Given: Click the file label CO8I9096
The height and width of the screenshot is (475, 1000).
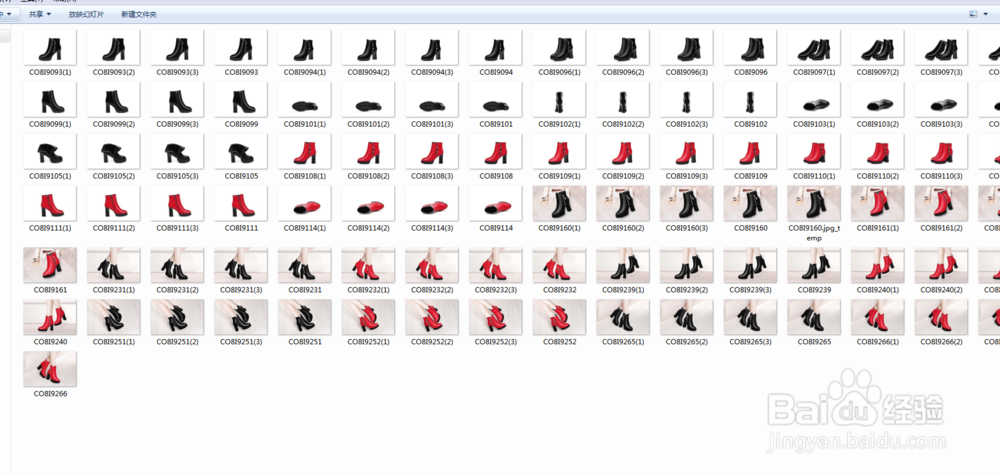Looking at the screenshot, I should point(750,73).
